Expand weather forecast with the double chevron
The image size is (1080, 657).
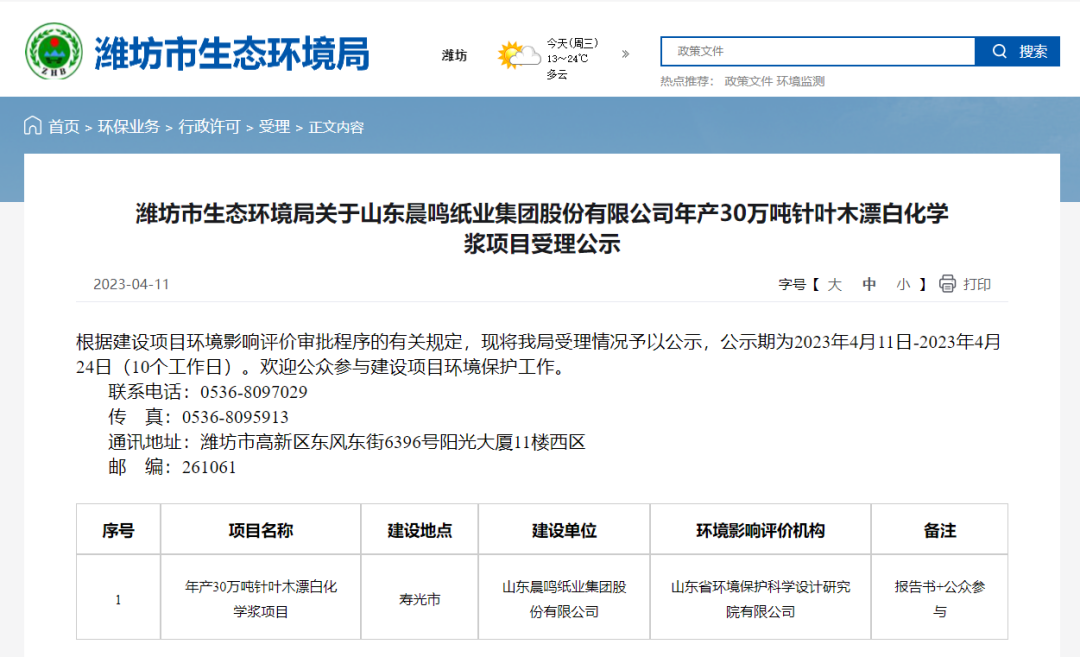[626, 54]
